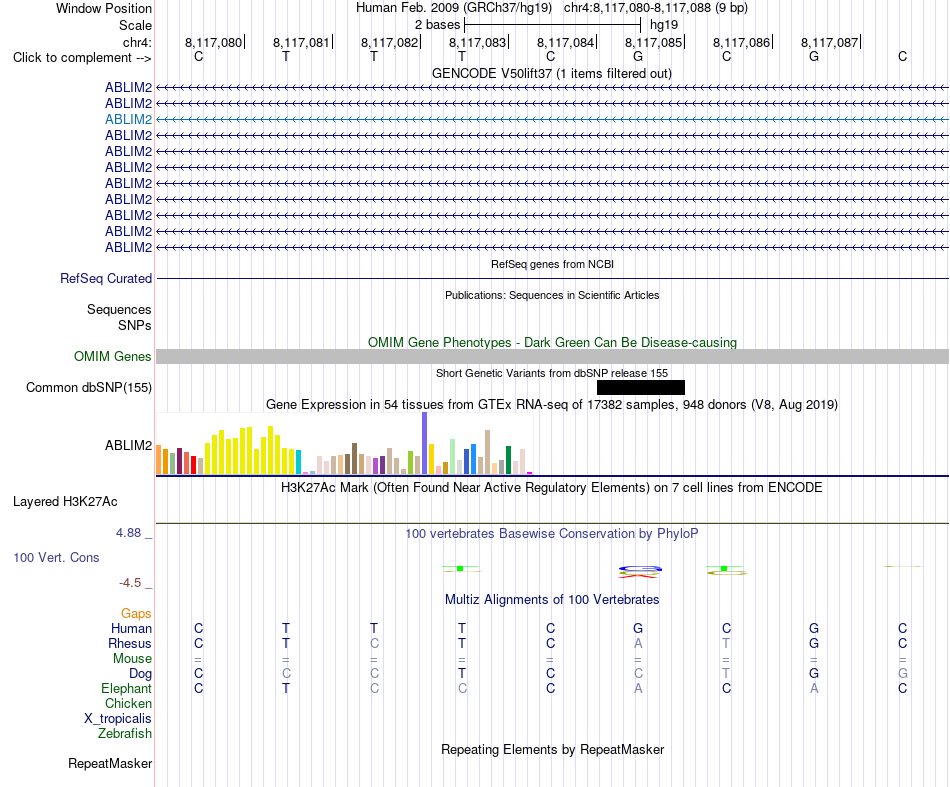Select the black dbSNP variant block

[641, 388]
